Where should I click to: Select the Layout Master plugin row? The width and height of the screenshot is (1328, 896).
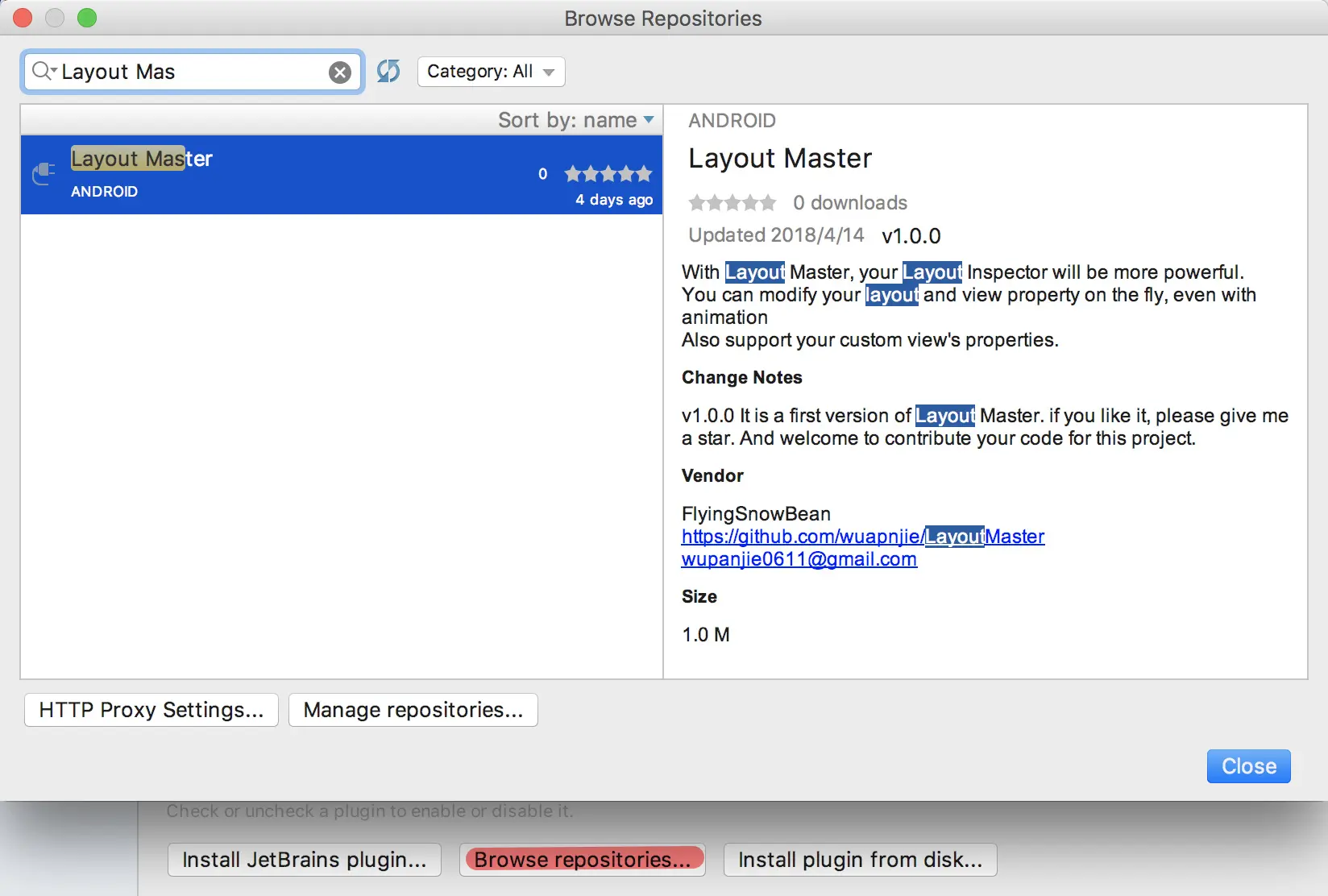(x=342, y=174)
